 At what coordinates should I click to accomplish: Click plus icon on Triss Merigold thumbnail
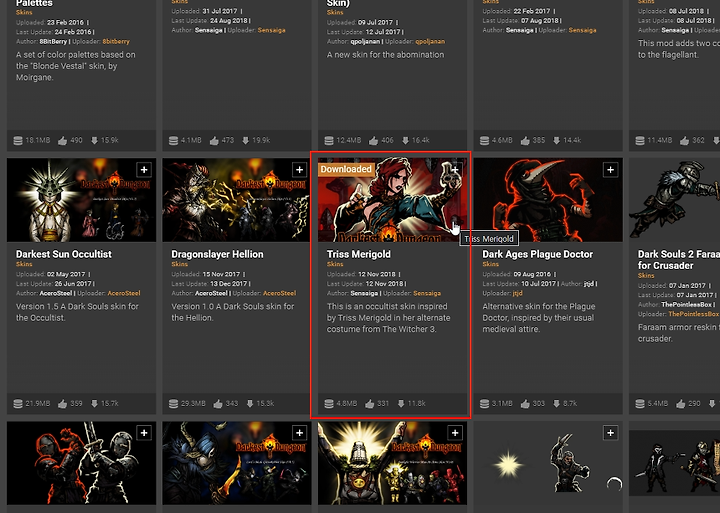[x=455, y=170]
